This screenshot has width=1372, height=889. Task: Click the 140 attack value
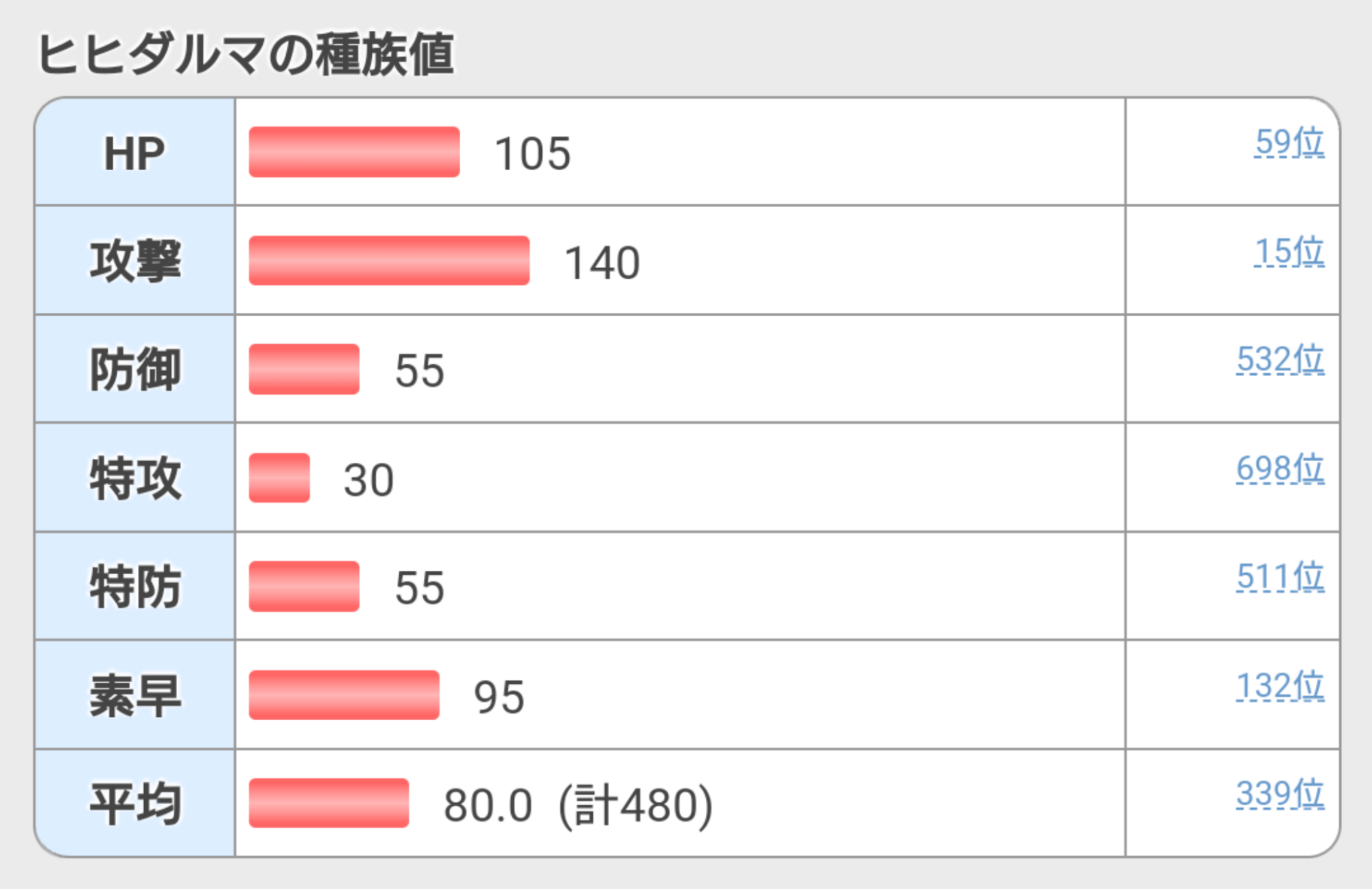tap(602, 263)
